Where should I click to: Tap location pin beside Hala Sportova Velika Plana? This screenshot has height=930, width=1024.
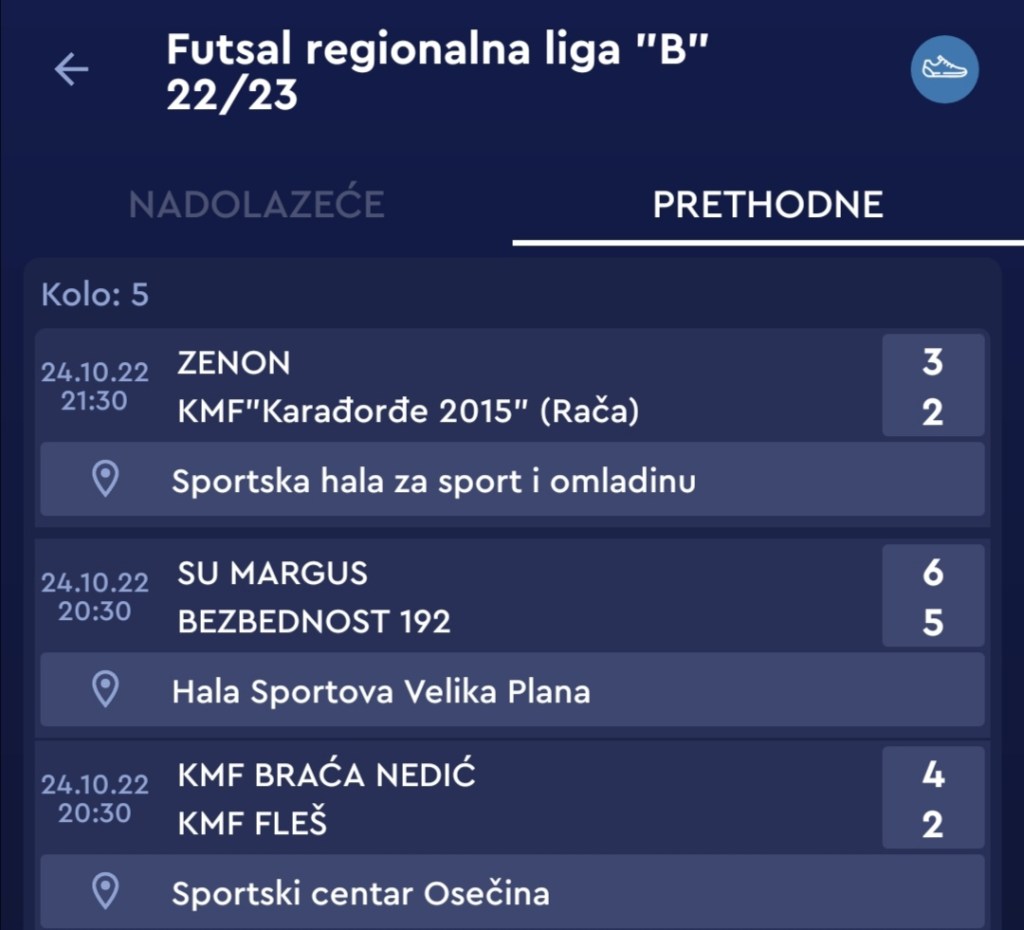coord(105,690)
